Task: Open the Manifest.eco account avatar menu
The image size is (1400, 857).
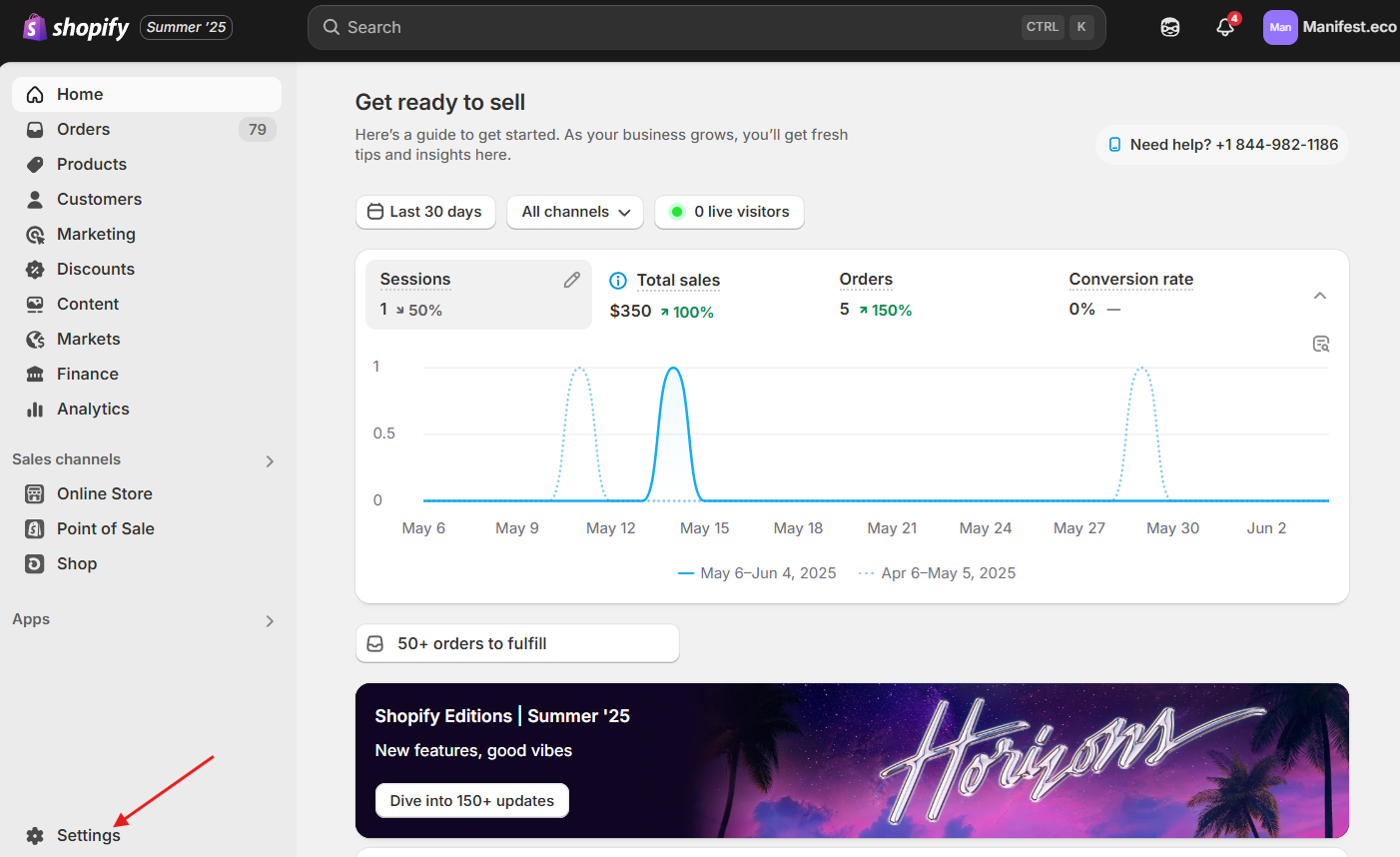Action: [x=1279, y=27]
